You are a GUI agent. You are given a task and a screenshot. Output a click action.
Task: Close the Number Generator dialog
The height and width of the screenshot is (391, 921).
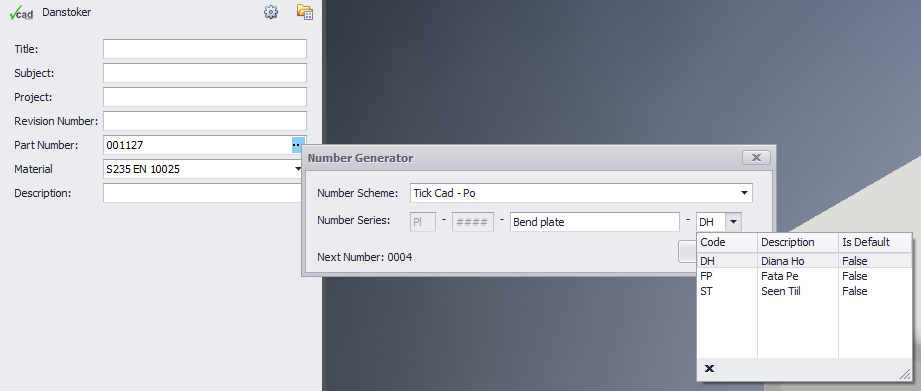(x=756, y=157)
